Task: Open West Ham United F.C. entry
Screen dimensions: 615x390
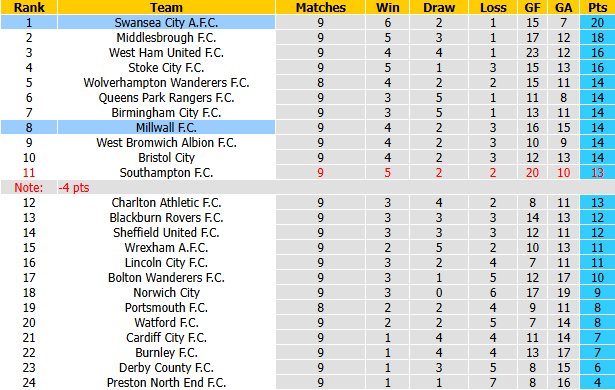Action: tap(166, 53)
